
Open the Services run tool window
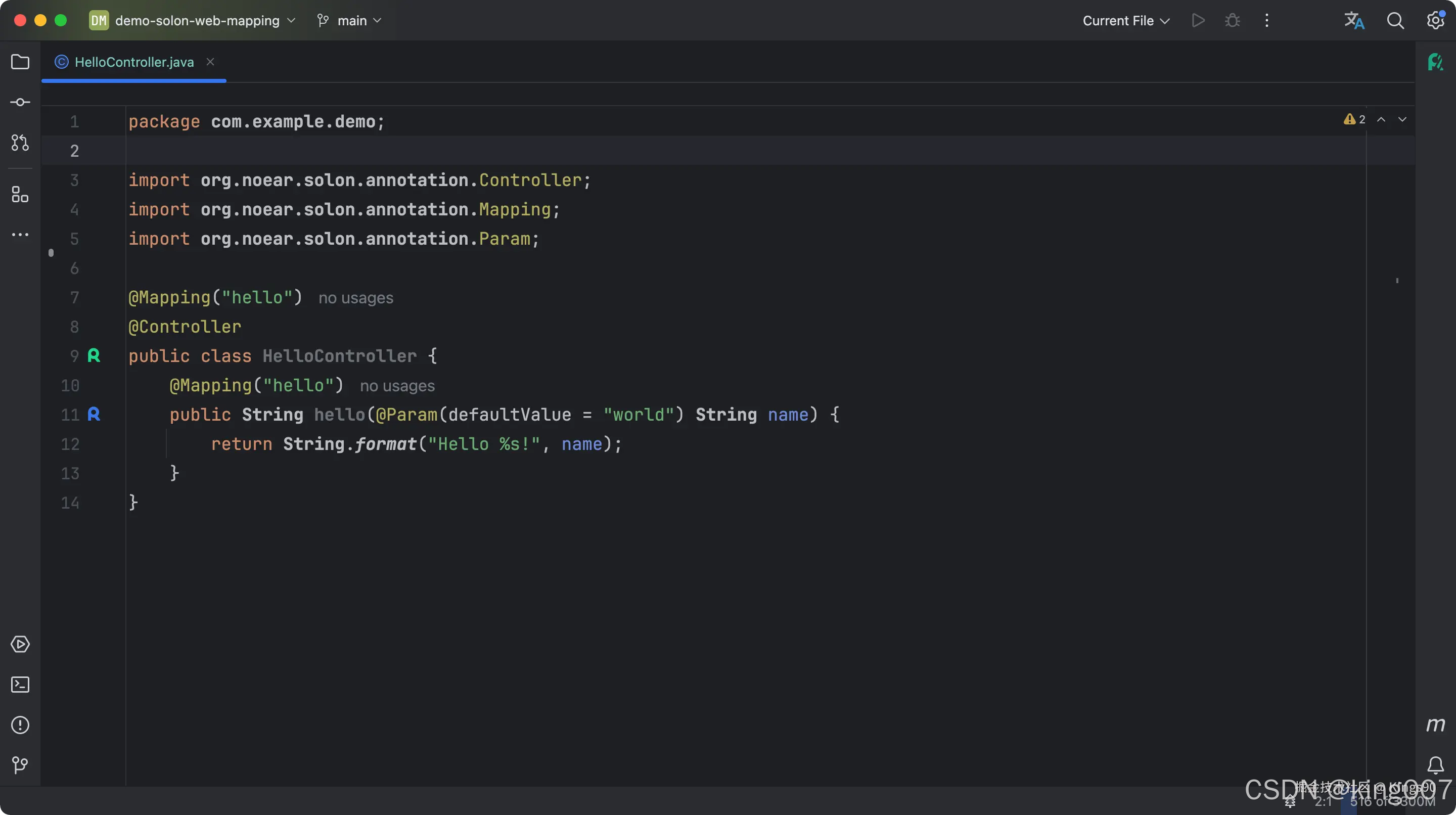tap(20, 644)
